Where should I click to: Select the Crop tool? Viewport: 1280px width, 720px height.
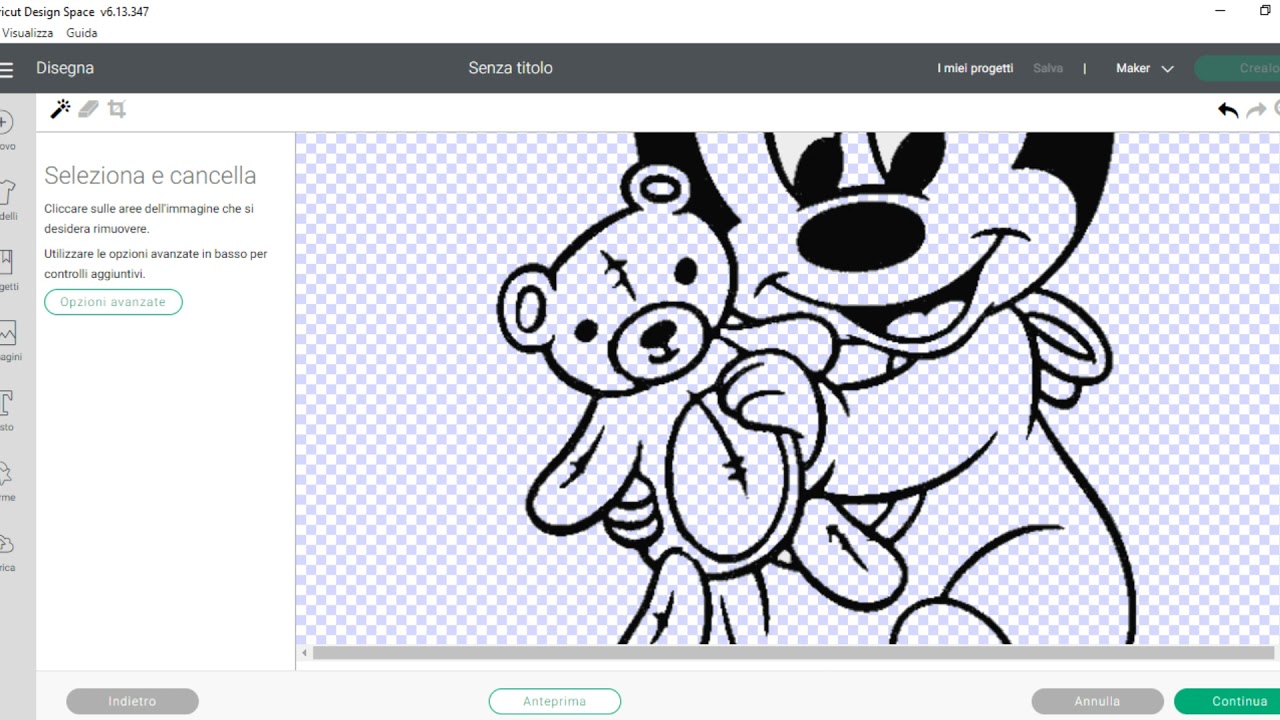point(117,109)
